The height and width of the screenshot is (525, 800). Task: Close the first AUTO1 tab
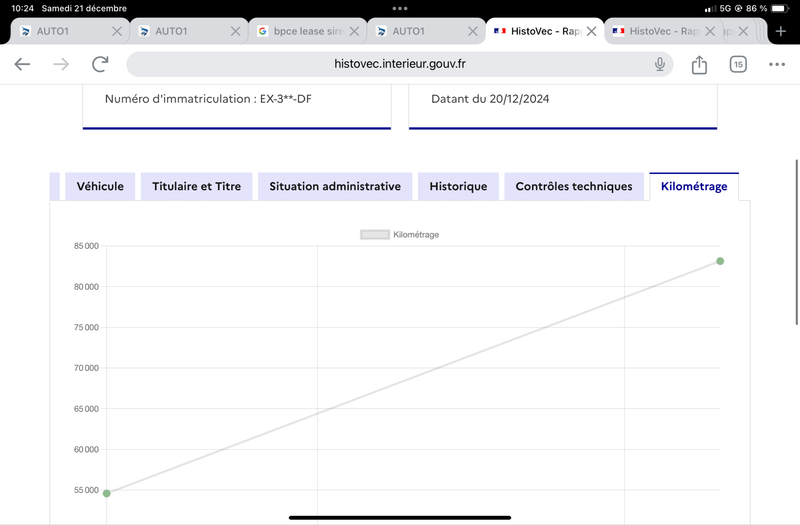click(x=117, y=31)
